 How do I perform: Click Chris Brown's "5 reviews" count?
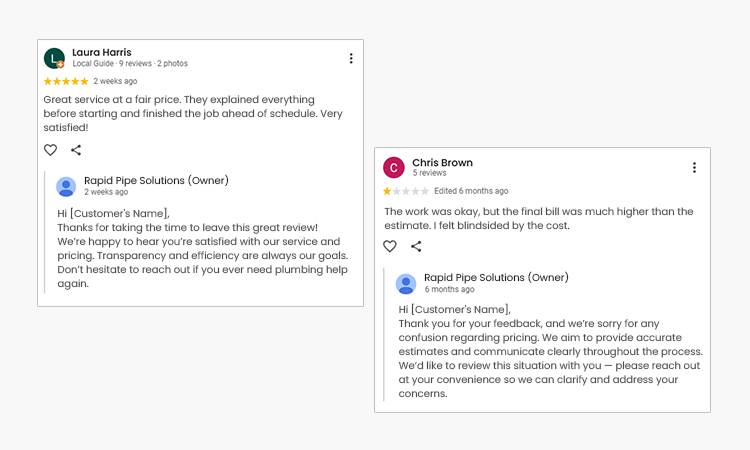tap(430, 173)
